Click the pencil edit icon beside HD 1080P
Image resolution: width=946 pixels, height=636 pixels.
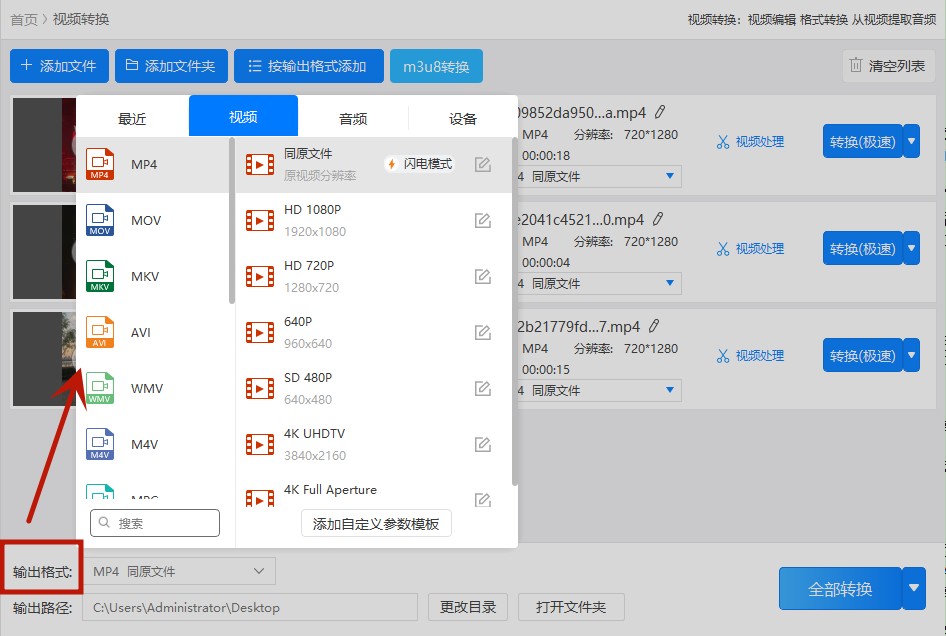point(482,218)
